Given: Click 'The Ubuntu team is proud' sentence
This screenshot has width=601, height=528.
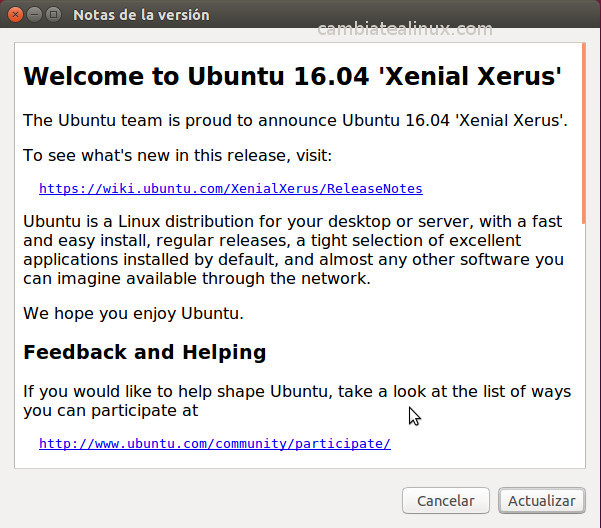Looking at the screenshot, I should click(x=295, y=120).
